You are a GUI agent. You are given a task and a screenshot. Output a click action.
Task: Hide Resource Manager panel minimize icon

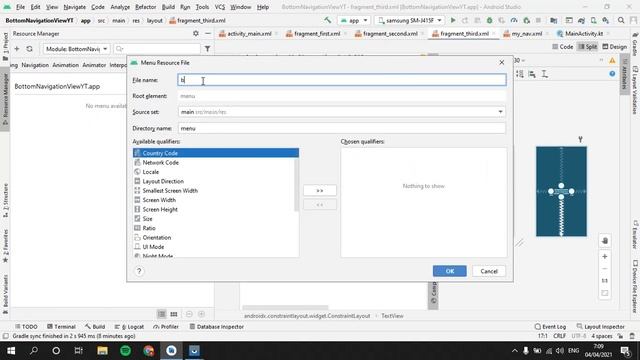click(207, 33)
